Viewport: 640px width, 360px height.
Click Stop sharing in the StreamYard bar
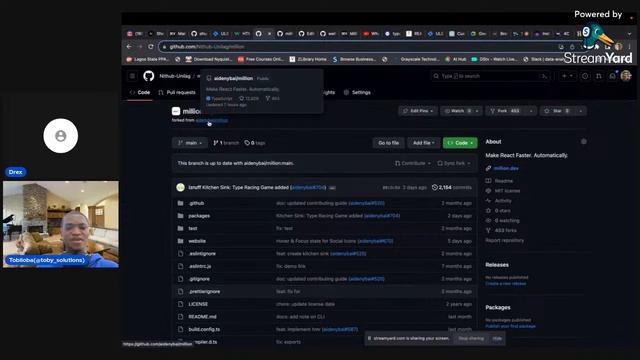(471, 338)
